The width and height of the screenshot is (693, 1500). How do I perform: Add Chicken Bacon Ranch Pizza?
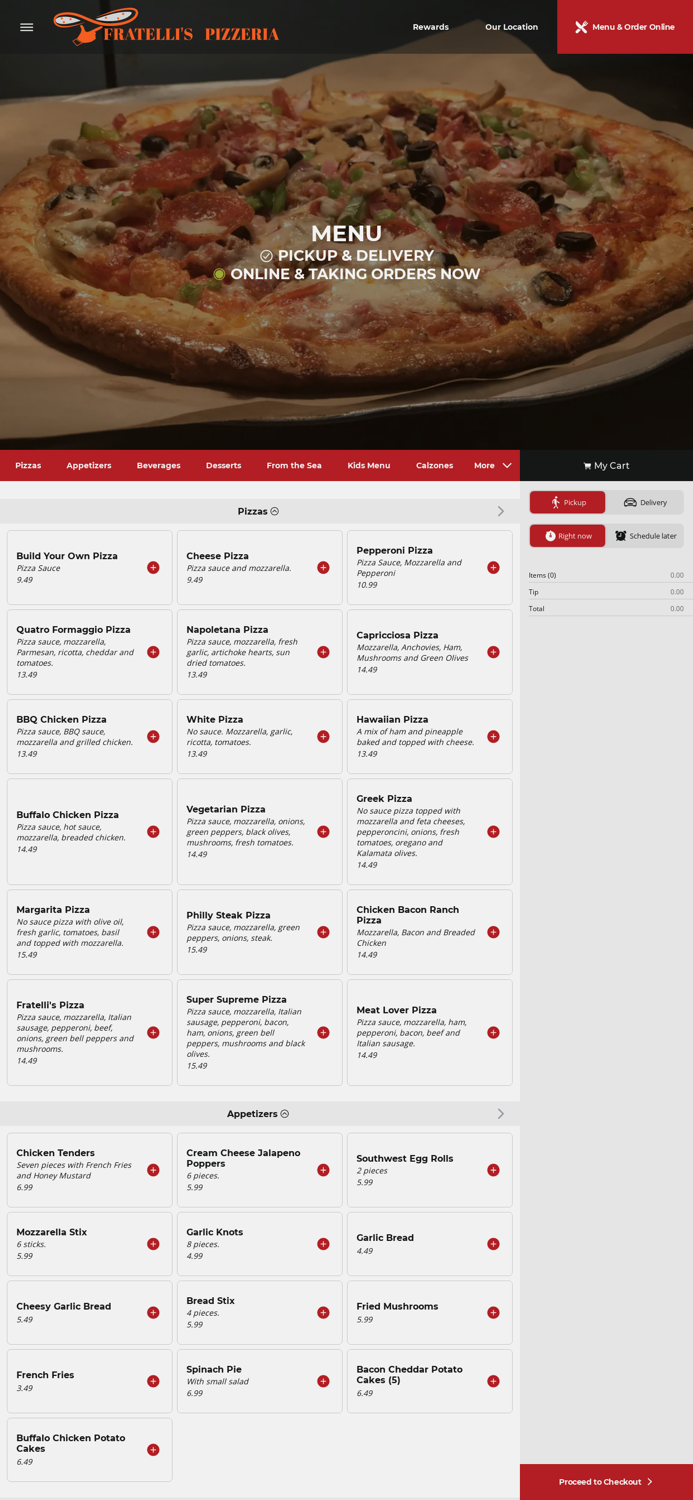click(493, 932)
